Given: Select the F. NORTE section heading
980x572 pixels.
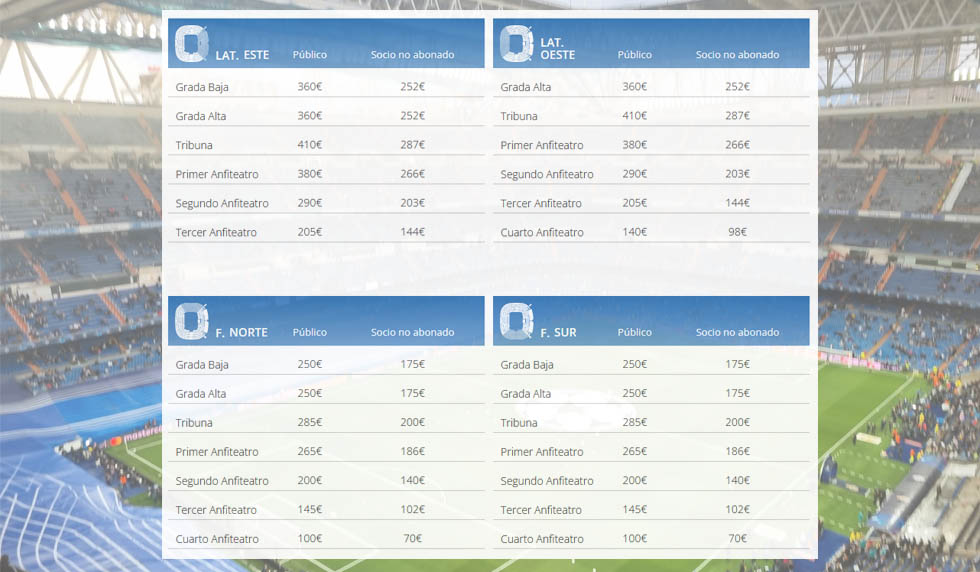Looking at the screenshot, I should 241,333.
